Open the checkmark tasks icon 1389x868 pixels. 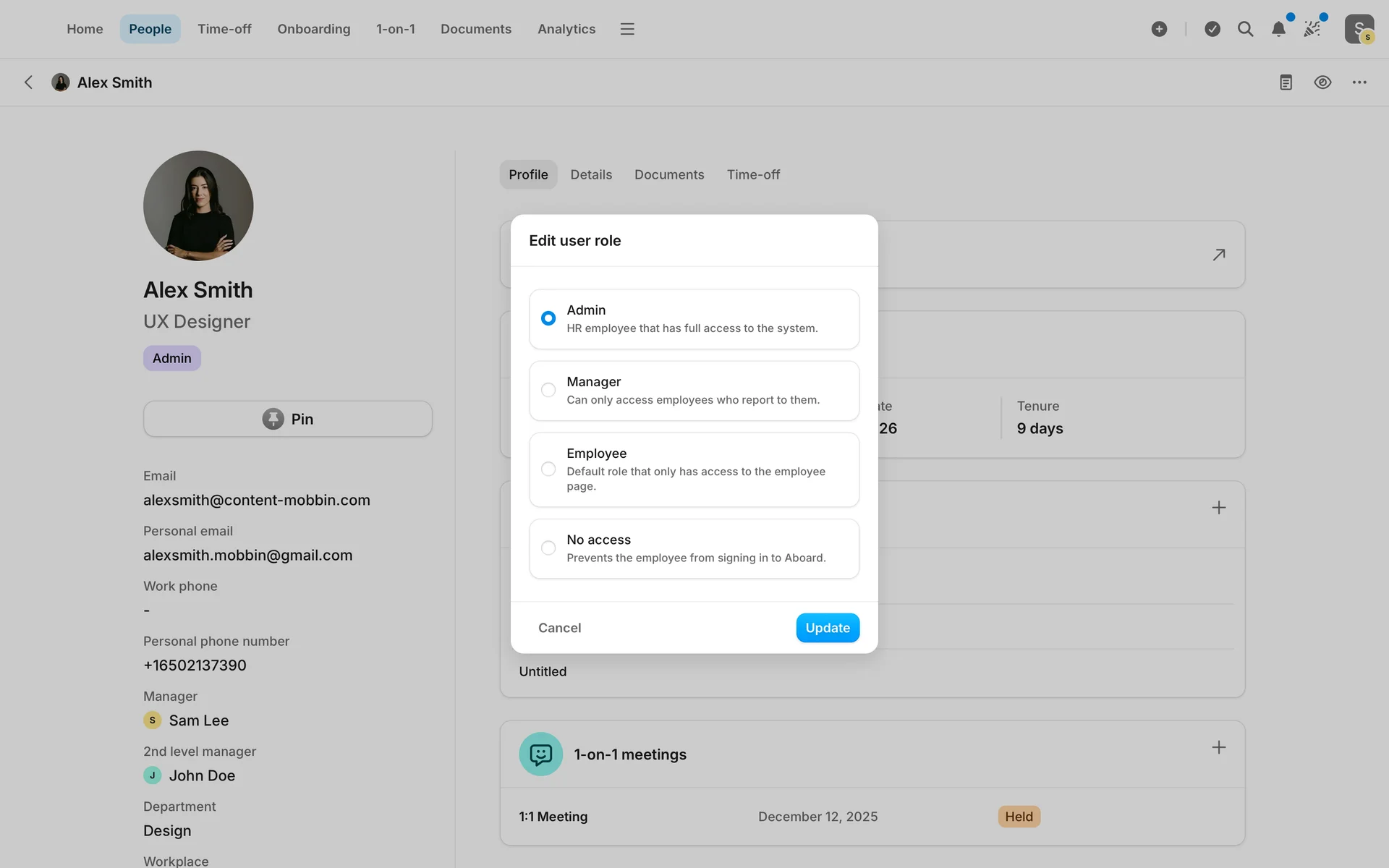tap(1212, 29)
